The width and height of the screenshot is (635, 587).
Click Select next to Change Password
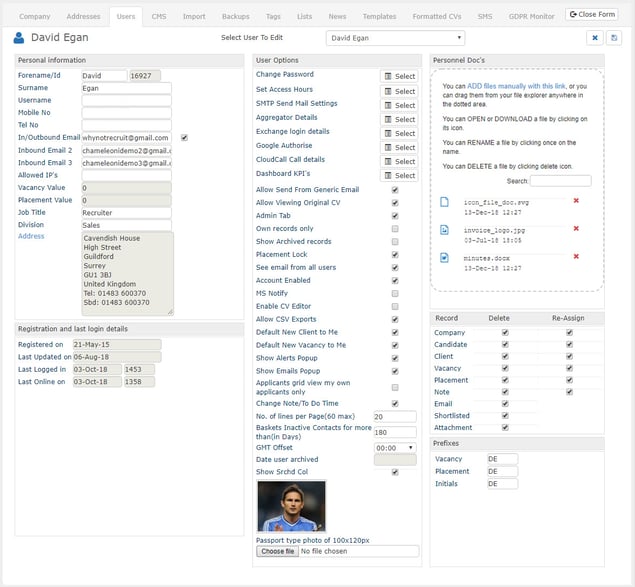point(400,76)
